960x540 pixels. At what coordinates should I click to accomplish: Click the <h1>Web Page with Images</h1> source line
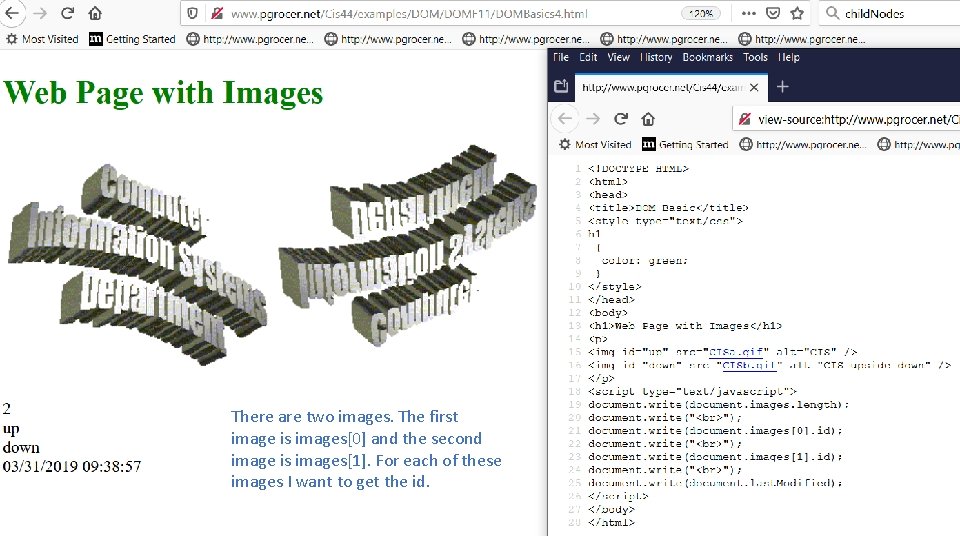(685, 326)
